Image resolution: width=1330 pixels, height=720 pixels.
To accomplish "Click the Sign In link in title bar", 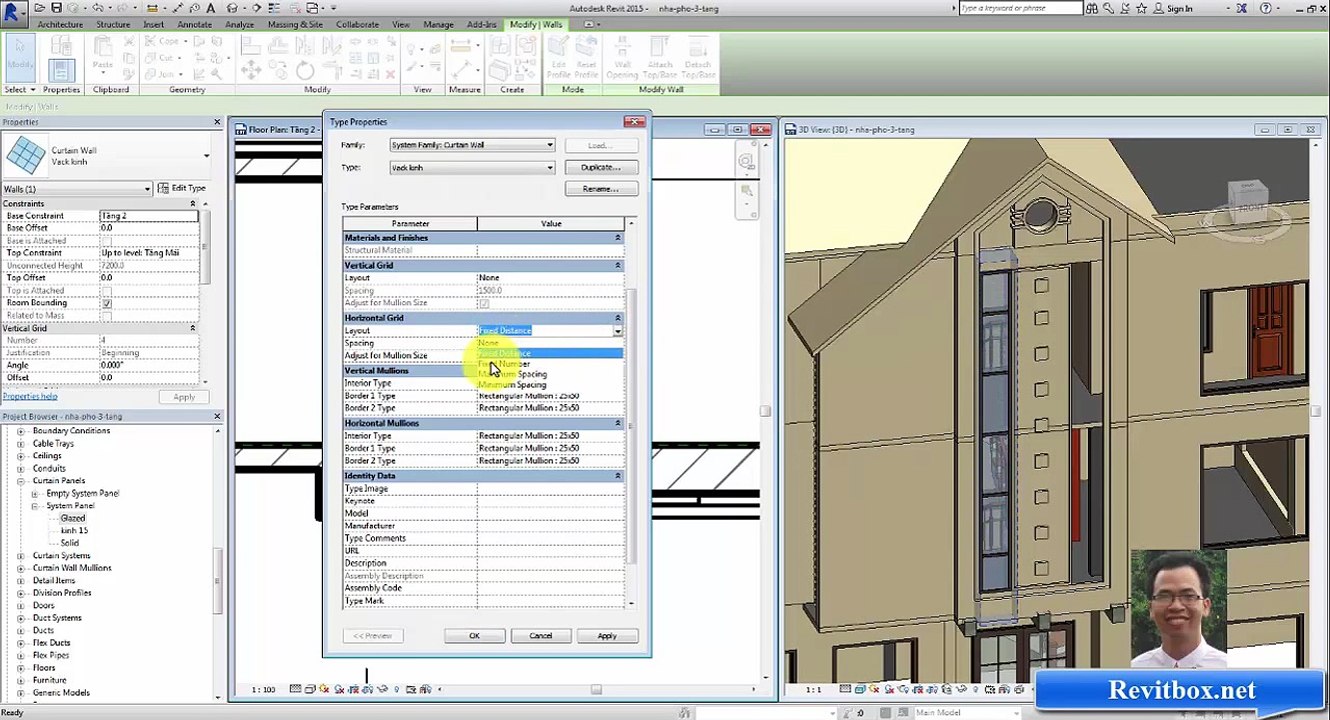I will pos(1179,8).
